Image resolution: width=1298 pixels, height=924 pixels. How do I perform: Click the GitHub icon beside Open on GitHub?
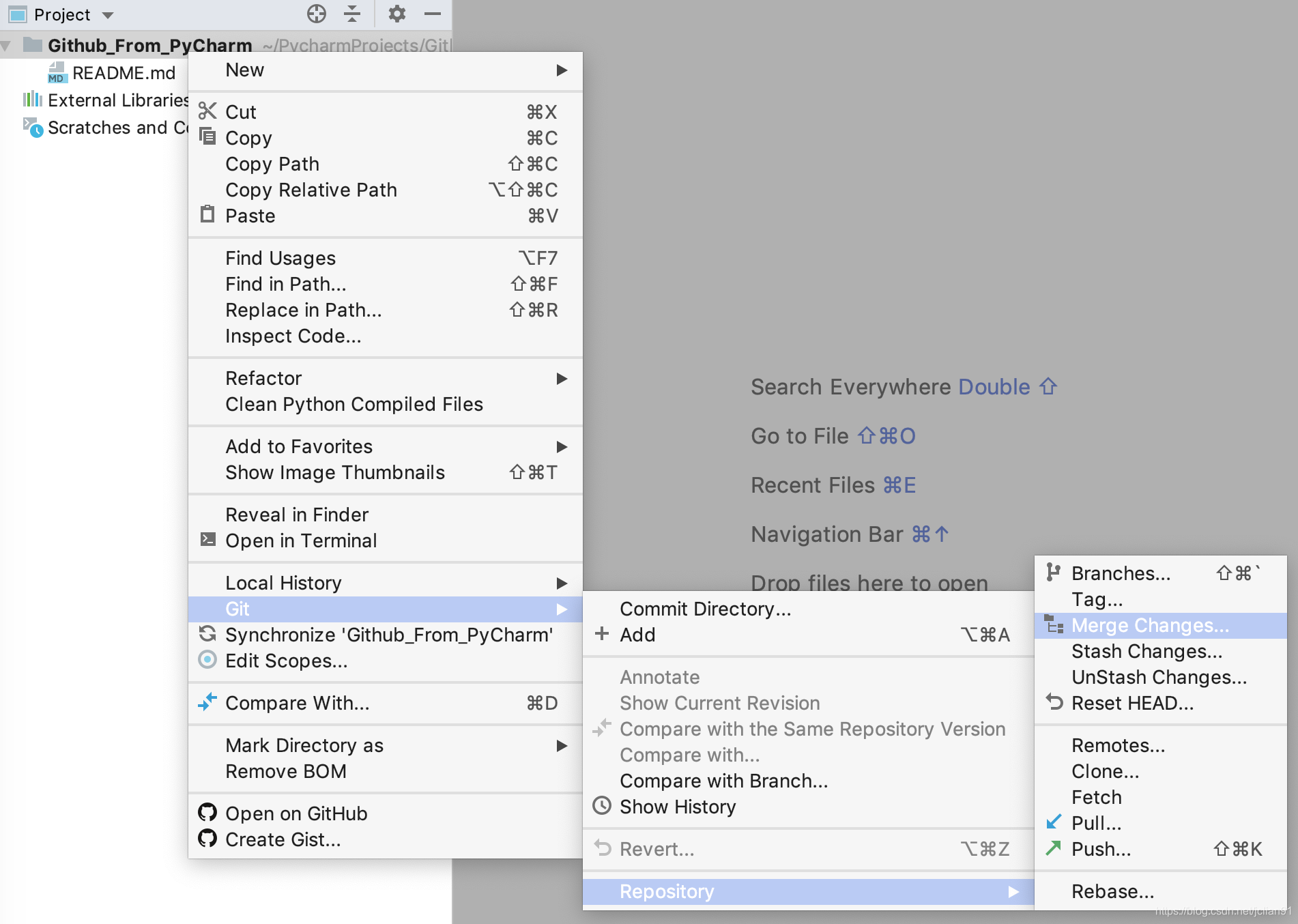coord(207,812)
